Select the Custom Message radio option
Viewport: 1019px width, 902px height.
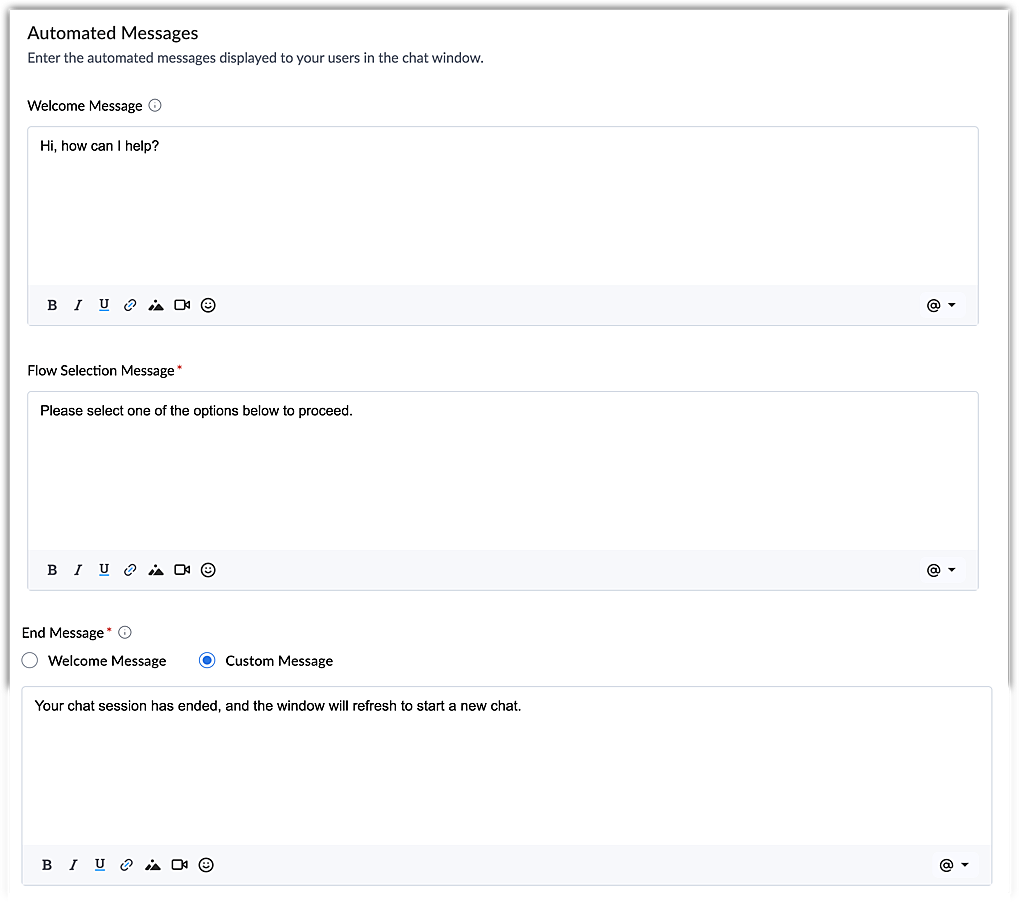pyautogui.click(x=207, y=660)
